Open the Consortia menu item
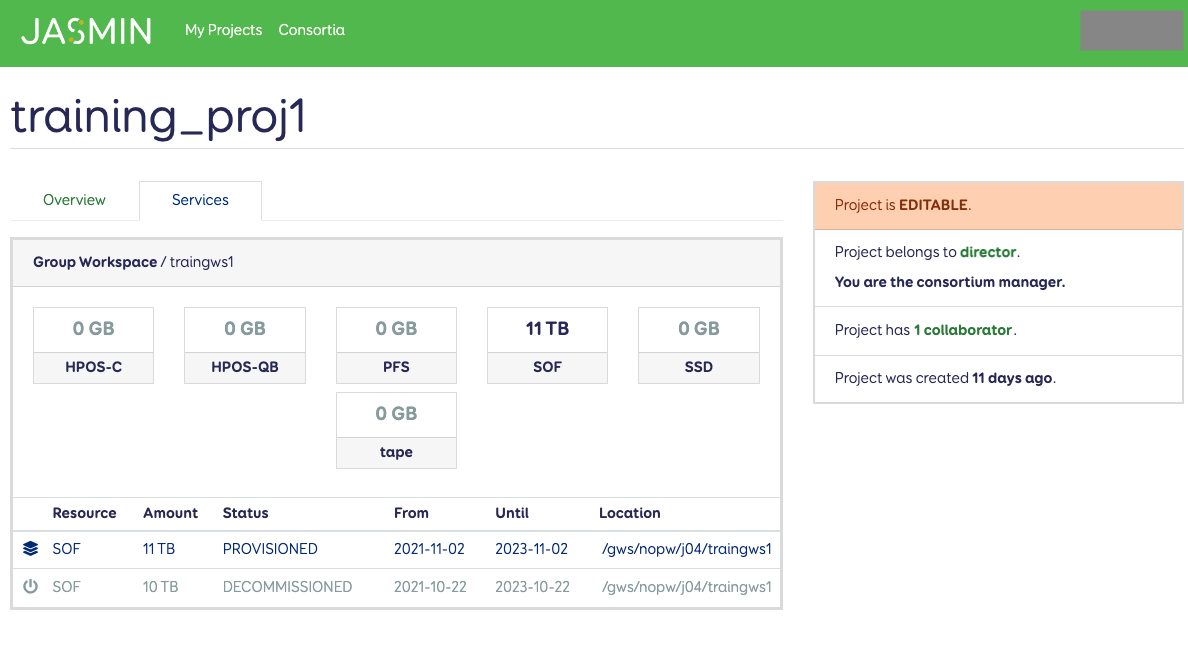Image resolution: width=1188 pixels, height=655 pixels. tap(311, 30)
